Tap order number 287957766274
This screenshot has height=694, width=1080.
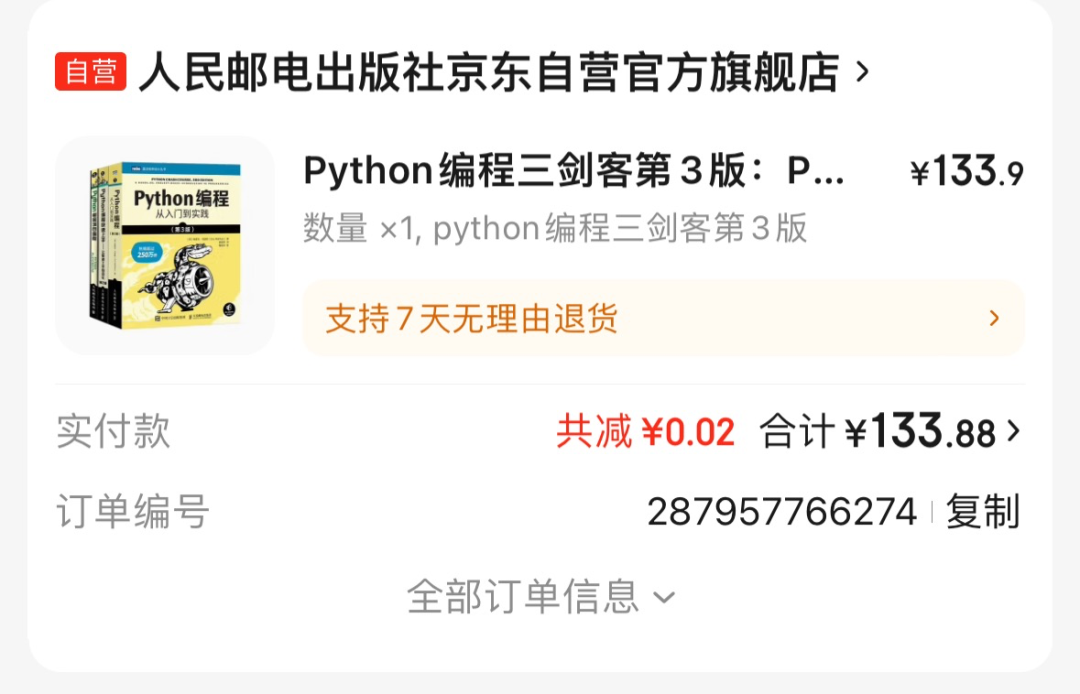[782, 512]
